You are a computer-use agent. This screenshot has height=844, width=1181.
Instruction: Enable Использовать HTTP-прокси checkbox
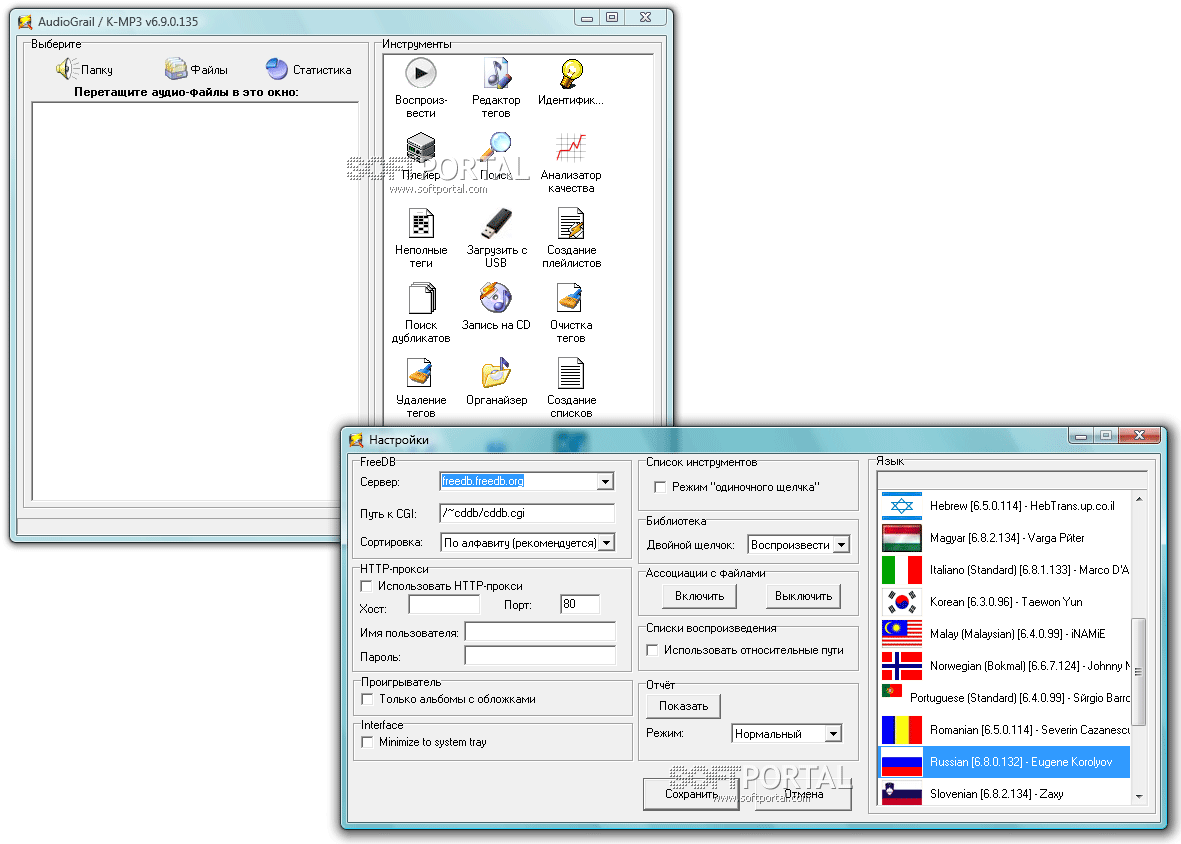tap(367, 586)
